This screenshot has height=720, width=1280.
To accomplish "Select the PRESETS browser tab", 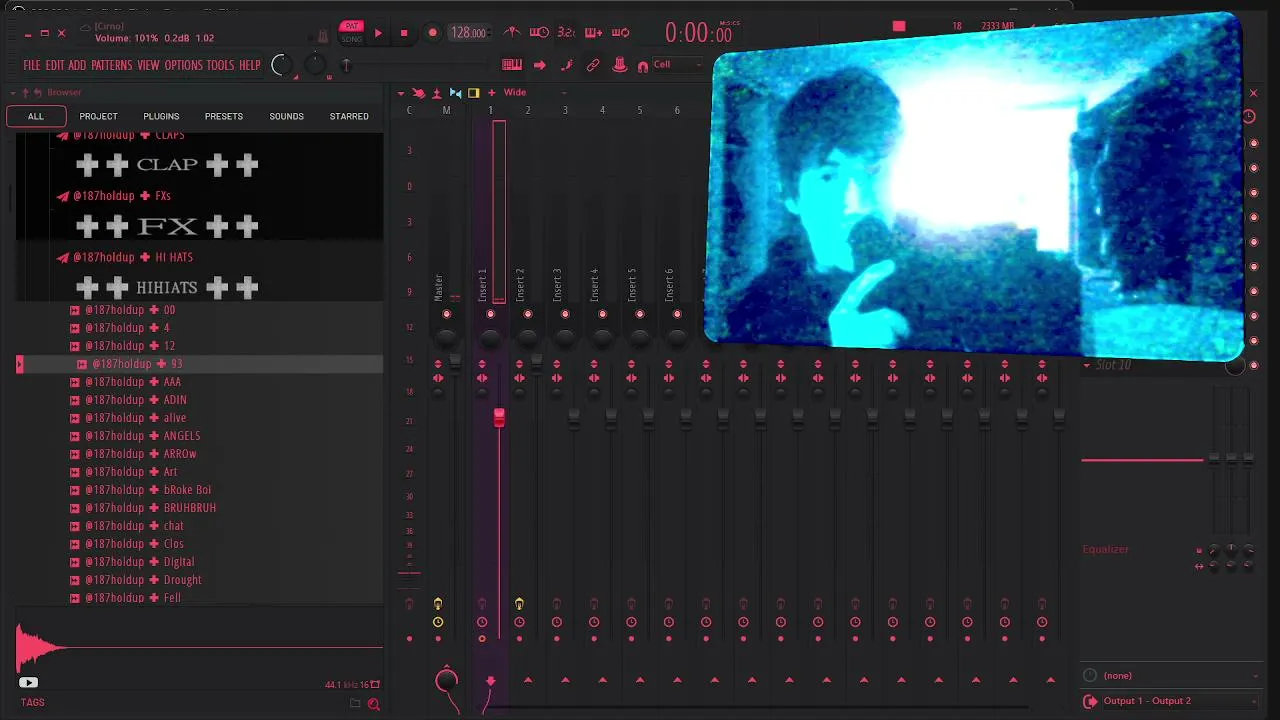I will (224, 116).
